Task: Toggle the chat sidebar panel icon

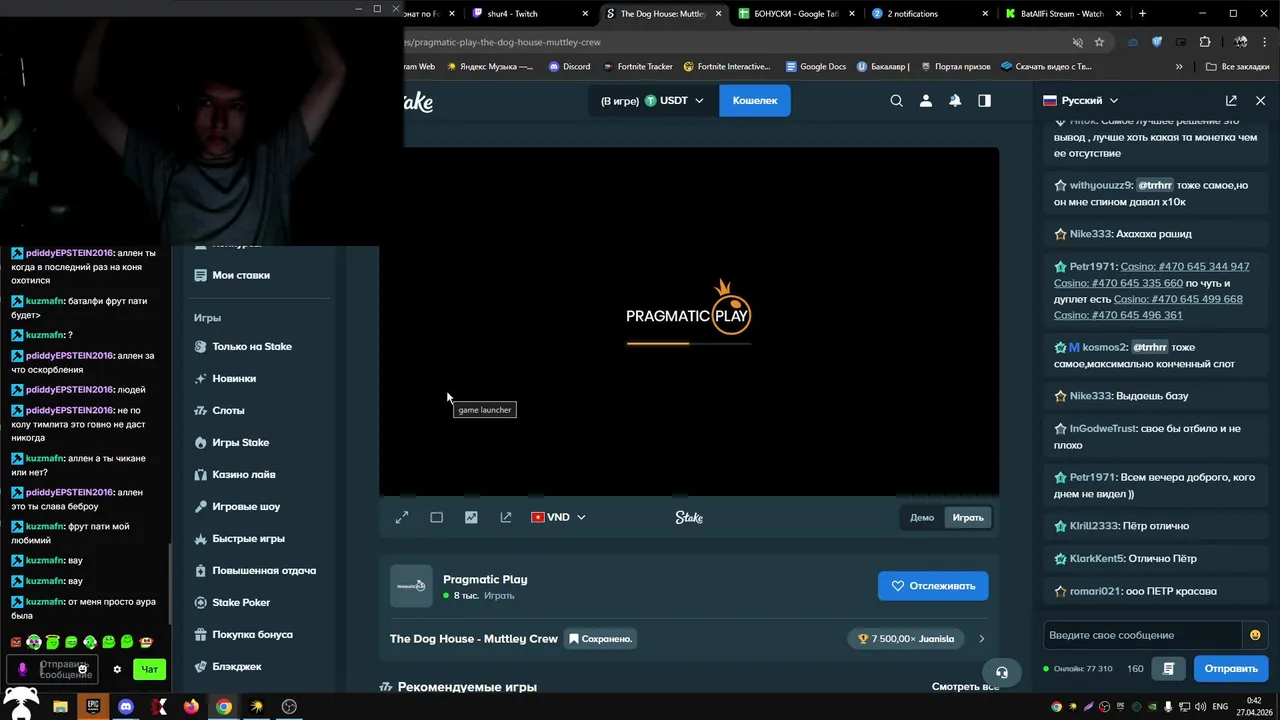Action: coord(985,101)
